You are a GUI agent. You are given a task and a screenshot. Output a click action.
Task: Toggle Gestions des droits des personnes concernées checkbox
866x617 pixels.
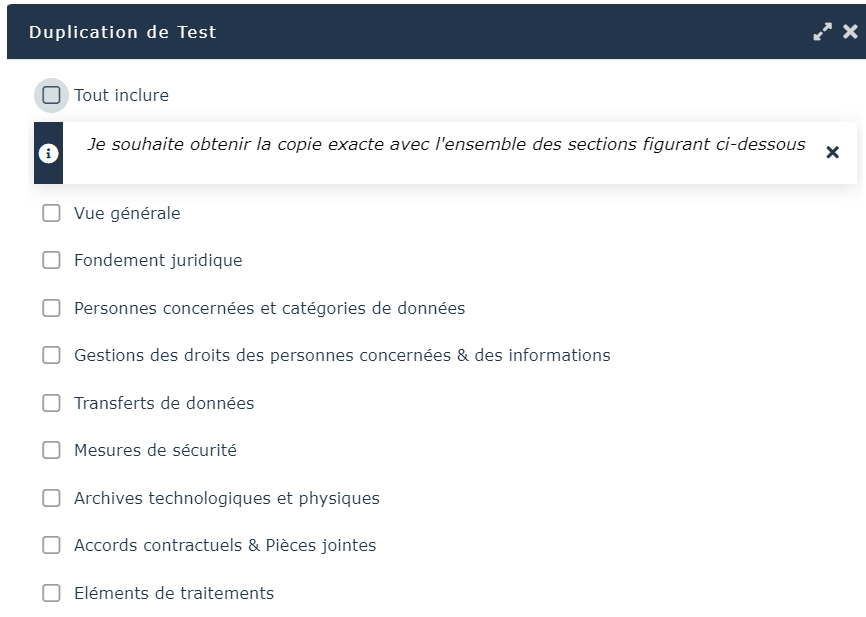tap(51, 355)
